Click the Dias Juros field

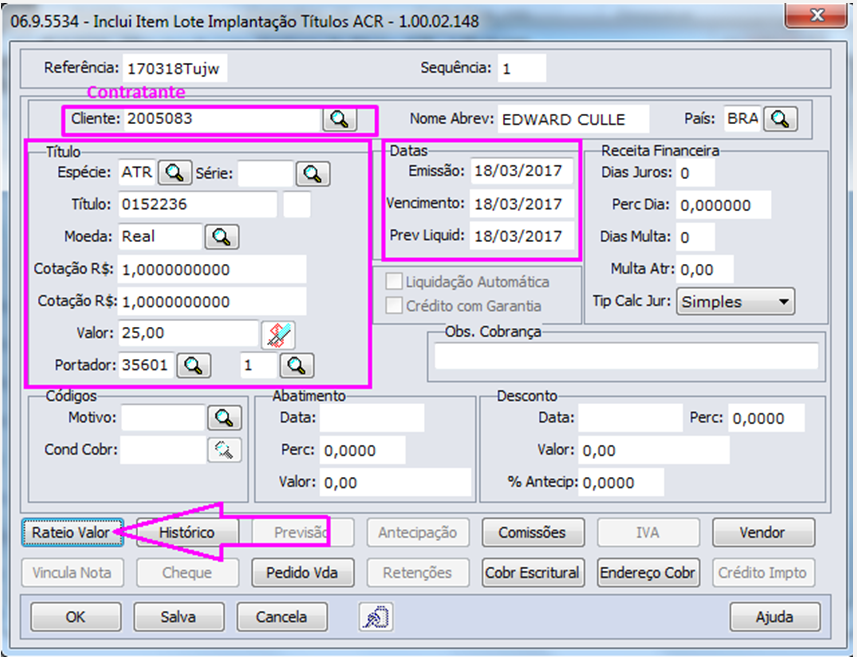click(x=696, y=174)
